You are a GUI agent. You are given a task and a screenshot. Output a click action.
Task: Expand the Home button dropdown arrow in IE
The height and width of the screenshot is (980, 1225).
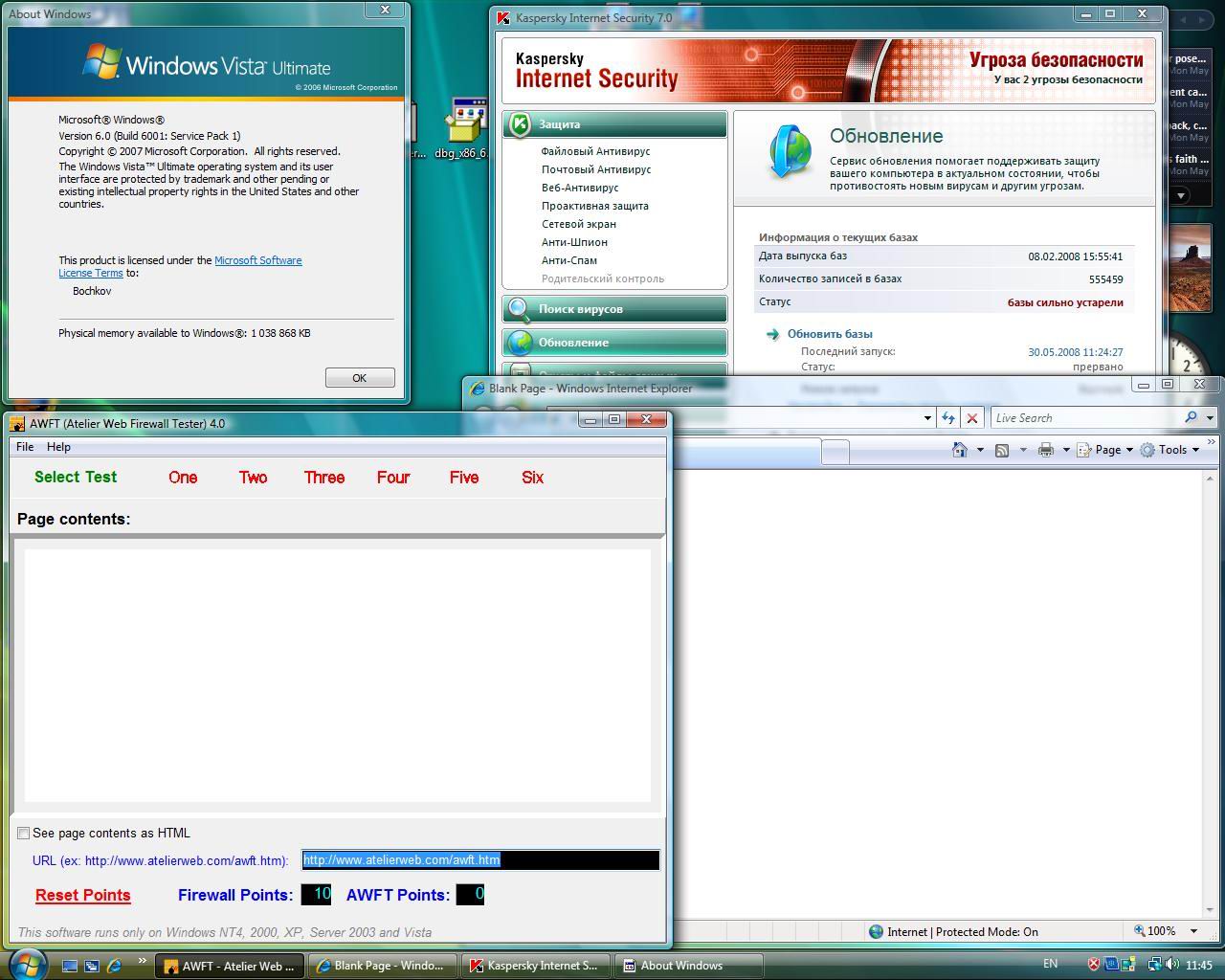click(x=980, y=450)
